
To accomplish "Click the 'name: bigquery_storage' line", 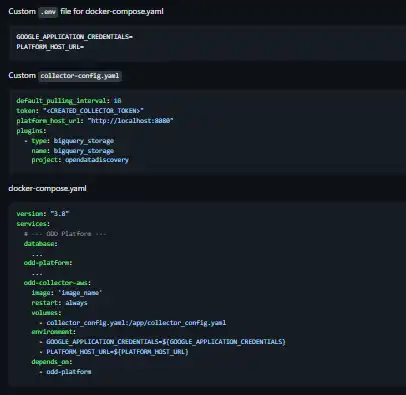I will pos(73,151).
